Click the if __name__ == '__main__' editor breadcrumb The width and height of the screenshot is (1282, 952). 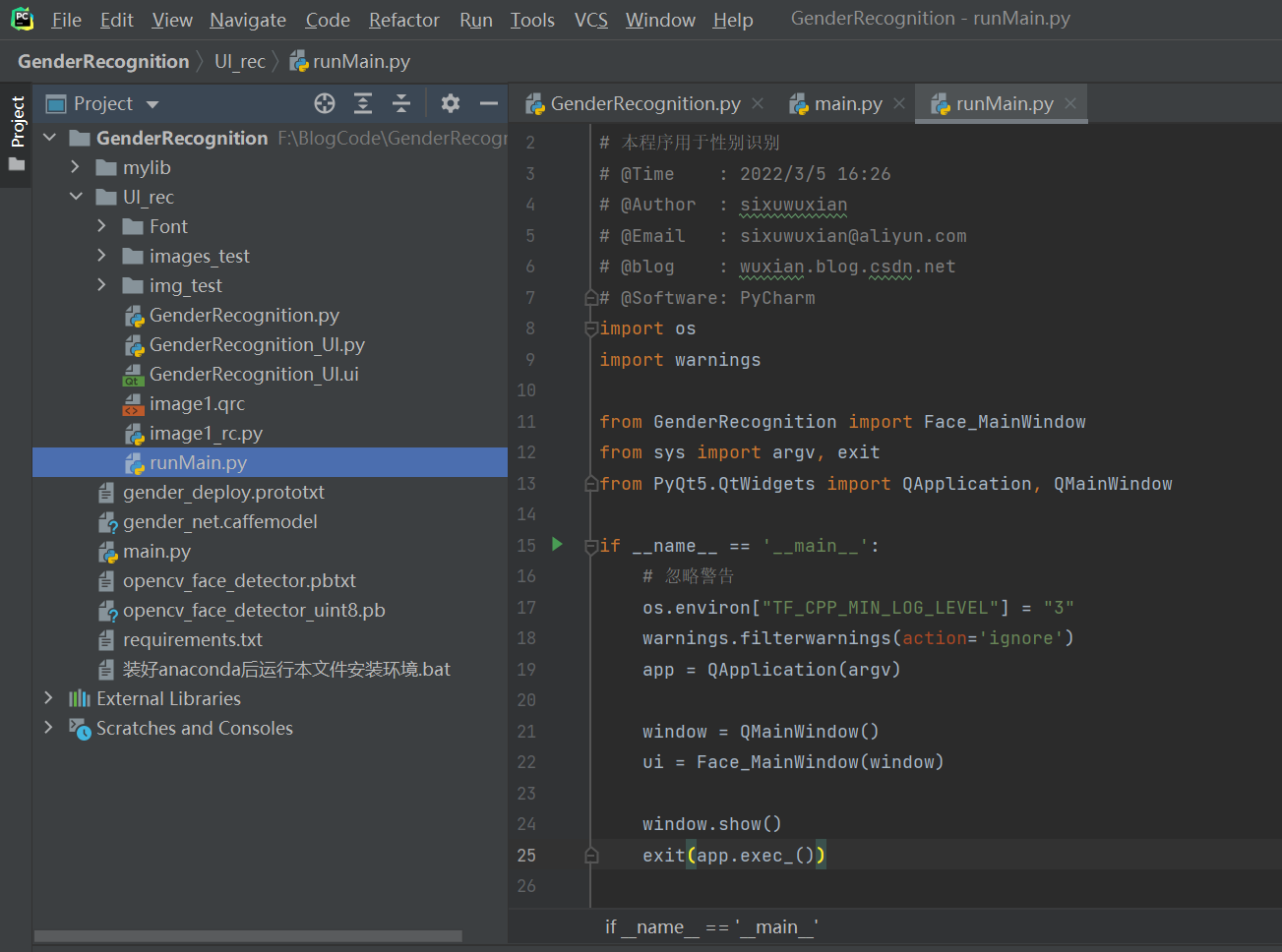711,926
